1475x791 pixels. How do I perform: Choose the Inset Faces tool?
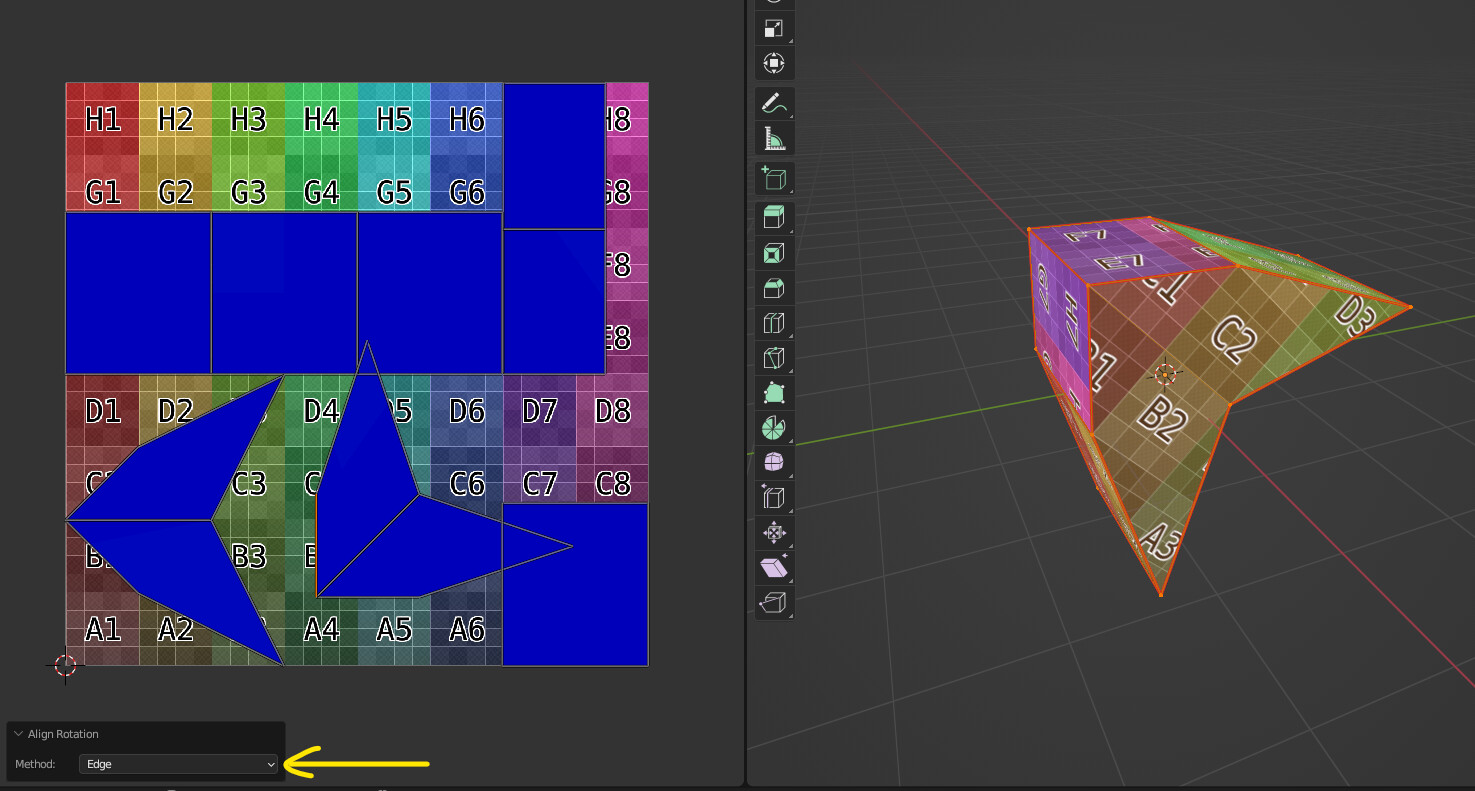tap(774, 253)
